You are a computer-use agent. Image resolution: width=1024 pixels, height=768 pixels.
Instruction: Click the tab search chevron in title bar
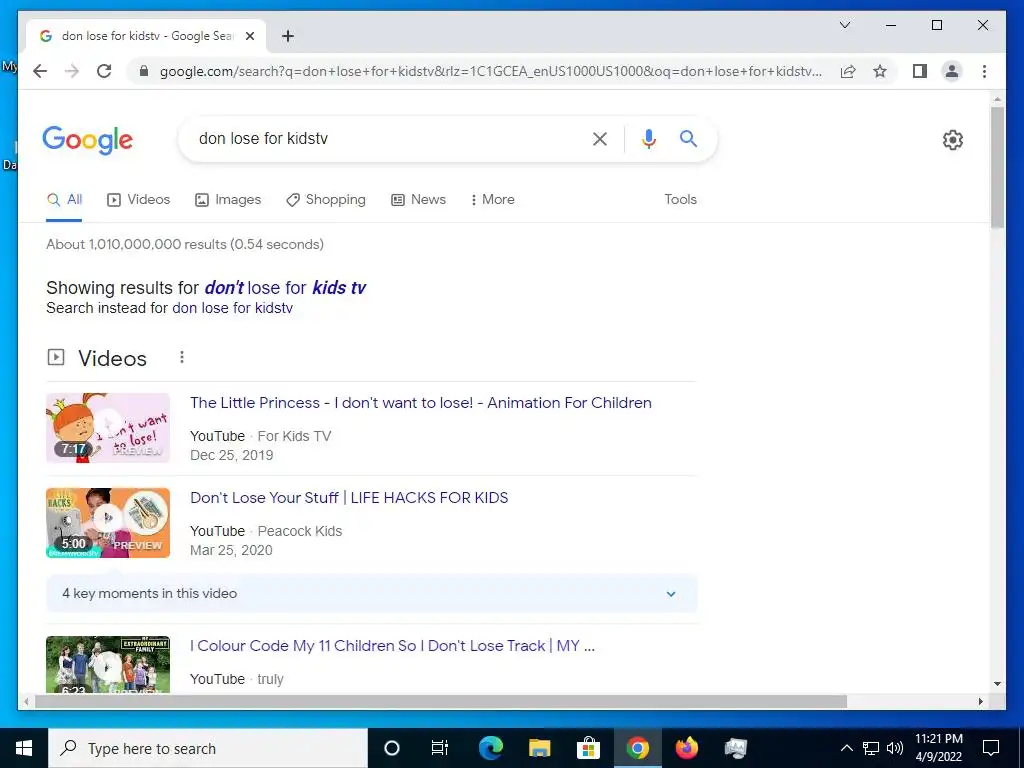point(844,25)
